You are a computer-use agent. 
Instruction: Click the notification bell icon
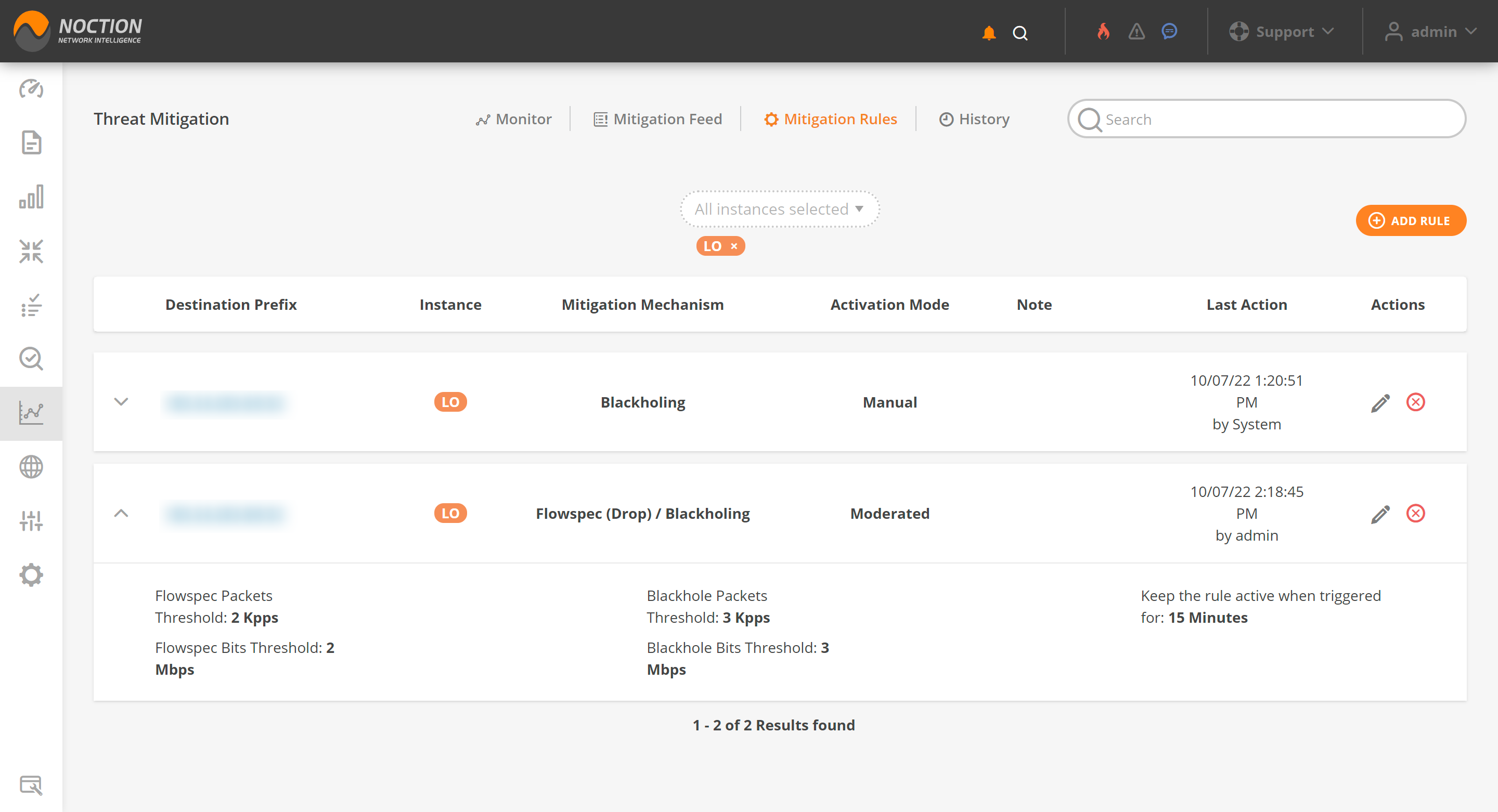tap(989, 33)
